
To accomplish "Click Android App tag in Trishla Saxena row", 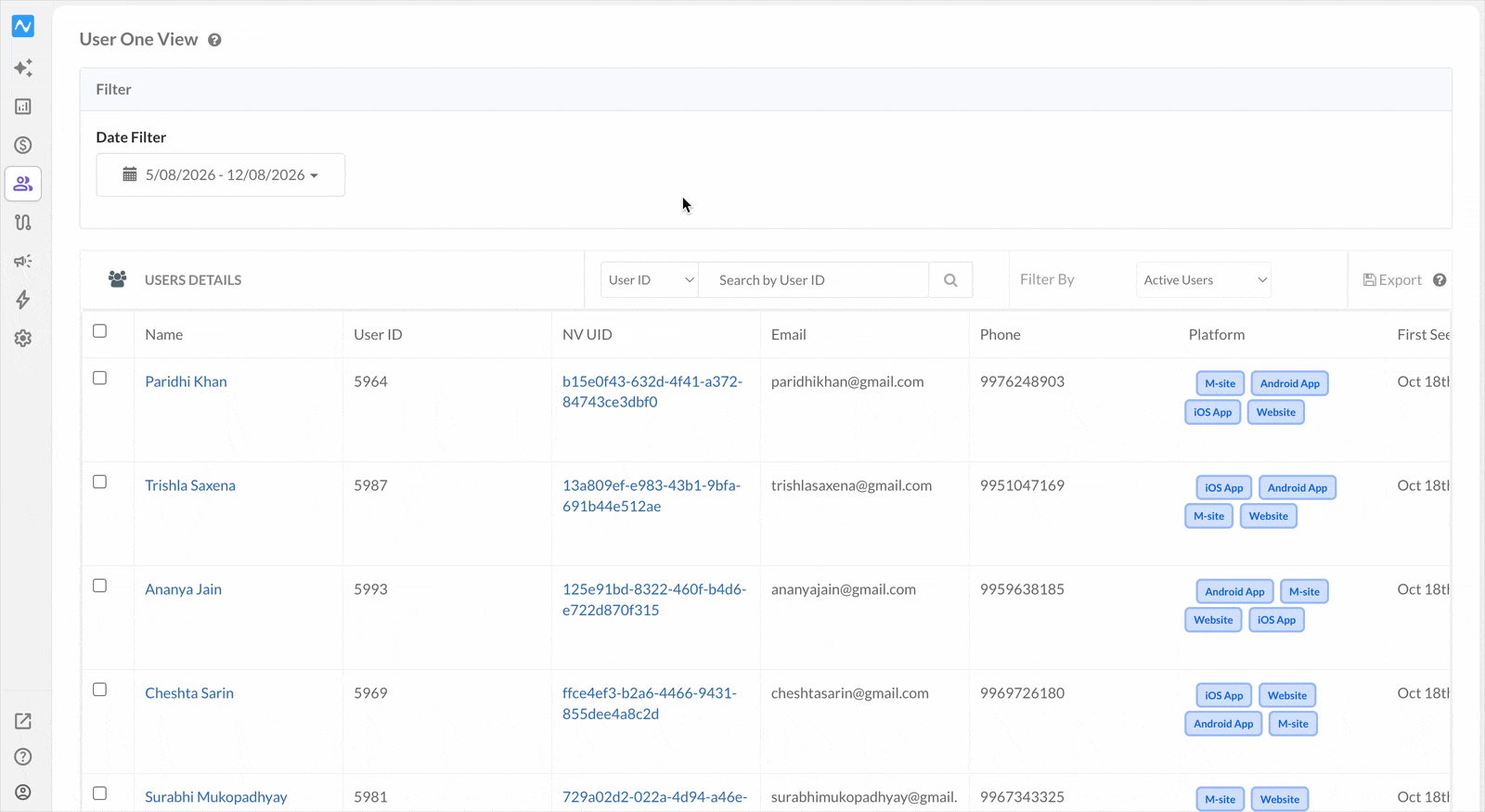I will tap(1298, 487).
